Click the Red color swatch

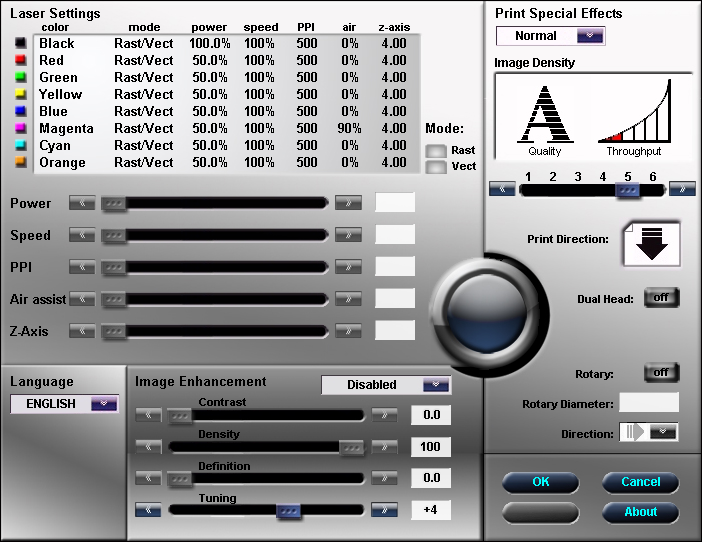21,60
